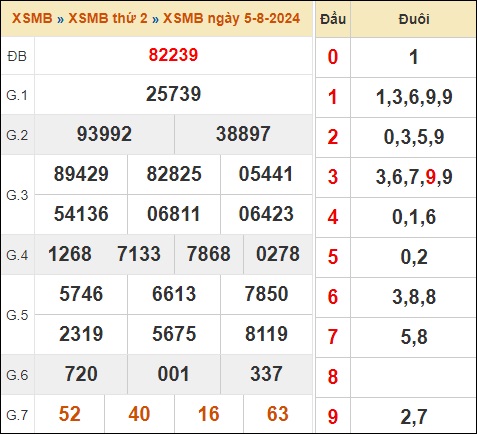
Task: Select G.3 number 54136
Action: coord(81,214)
